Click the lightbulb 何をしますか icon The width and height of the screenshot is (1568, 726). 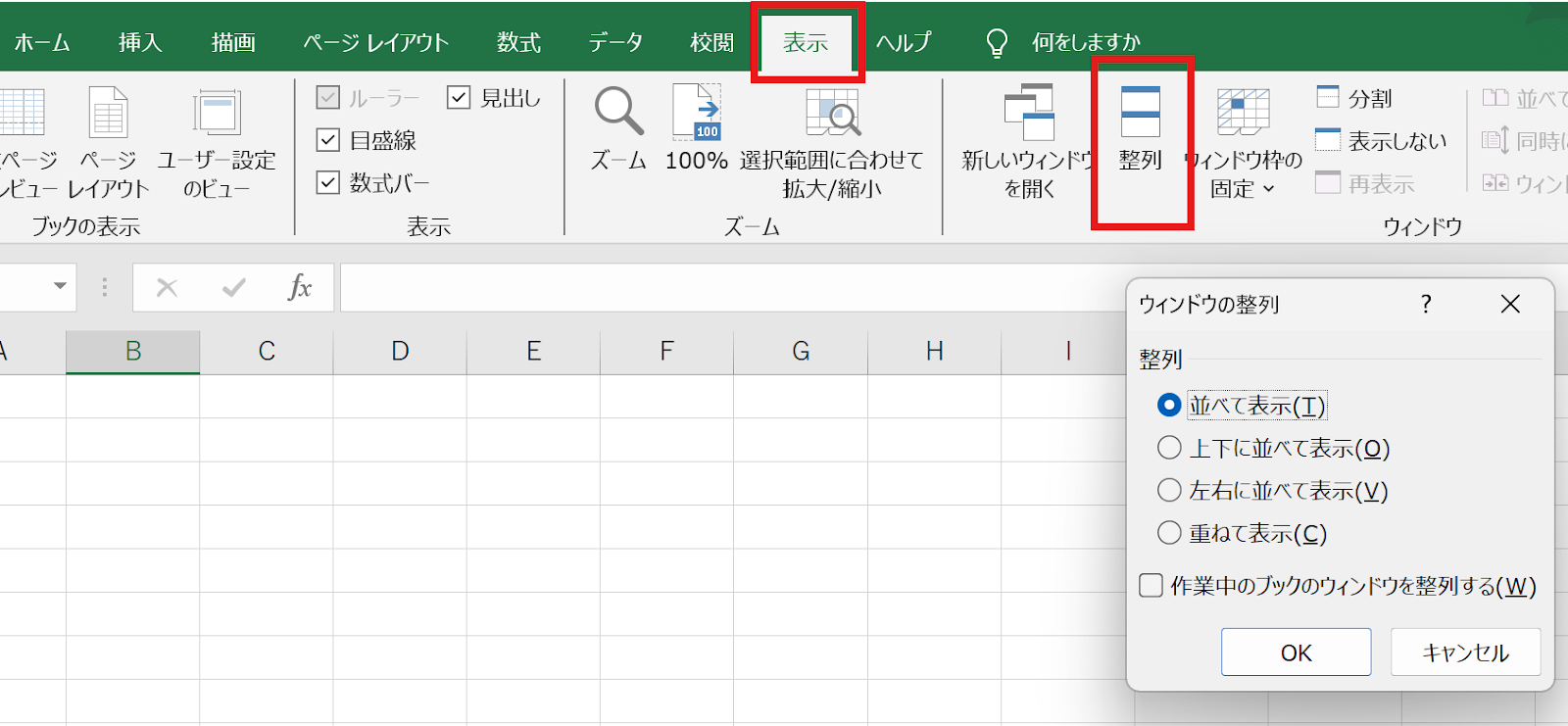pyautogui.click(x=997, y=42)
